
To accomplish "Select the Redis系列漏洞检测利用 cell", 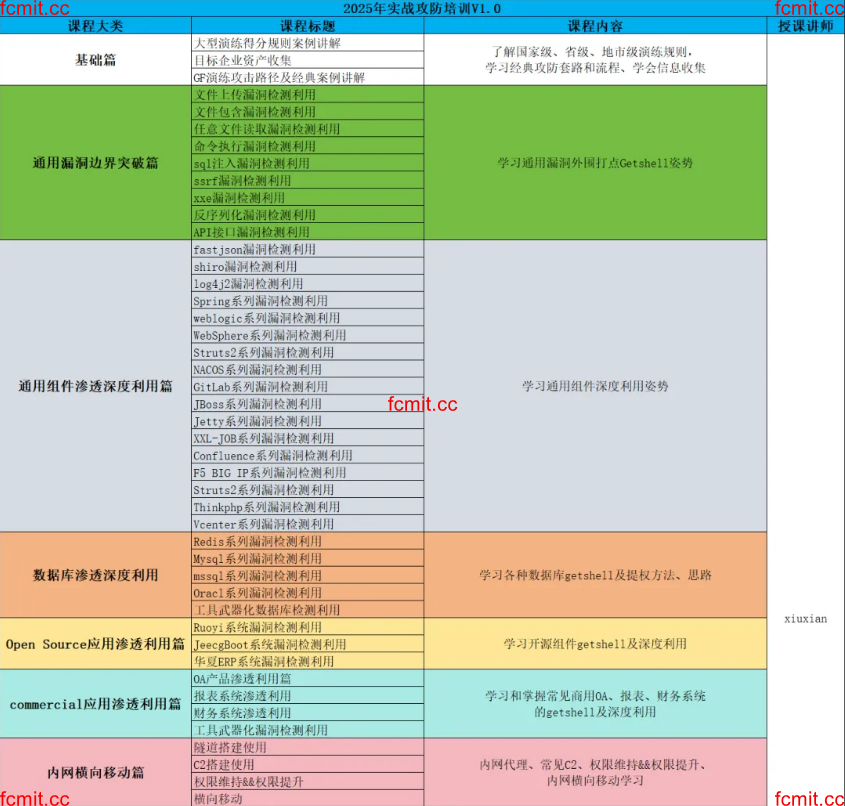I will point(307,541).
